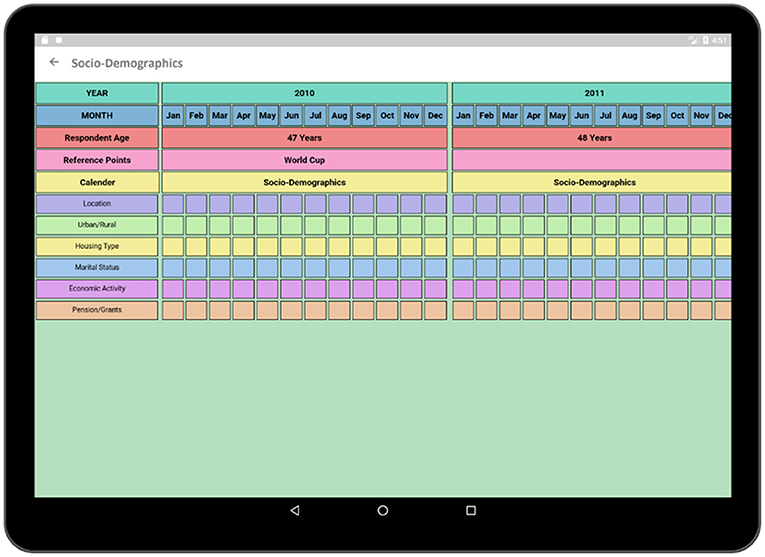The image size is (765, 557).
Task: Select Jun under 2010
Action: [291, 116]
